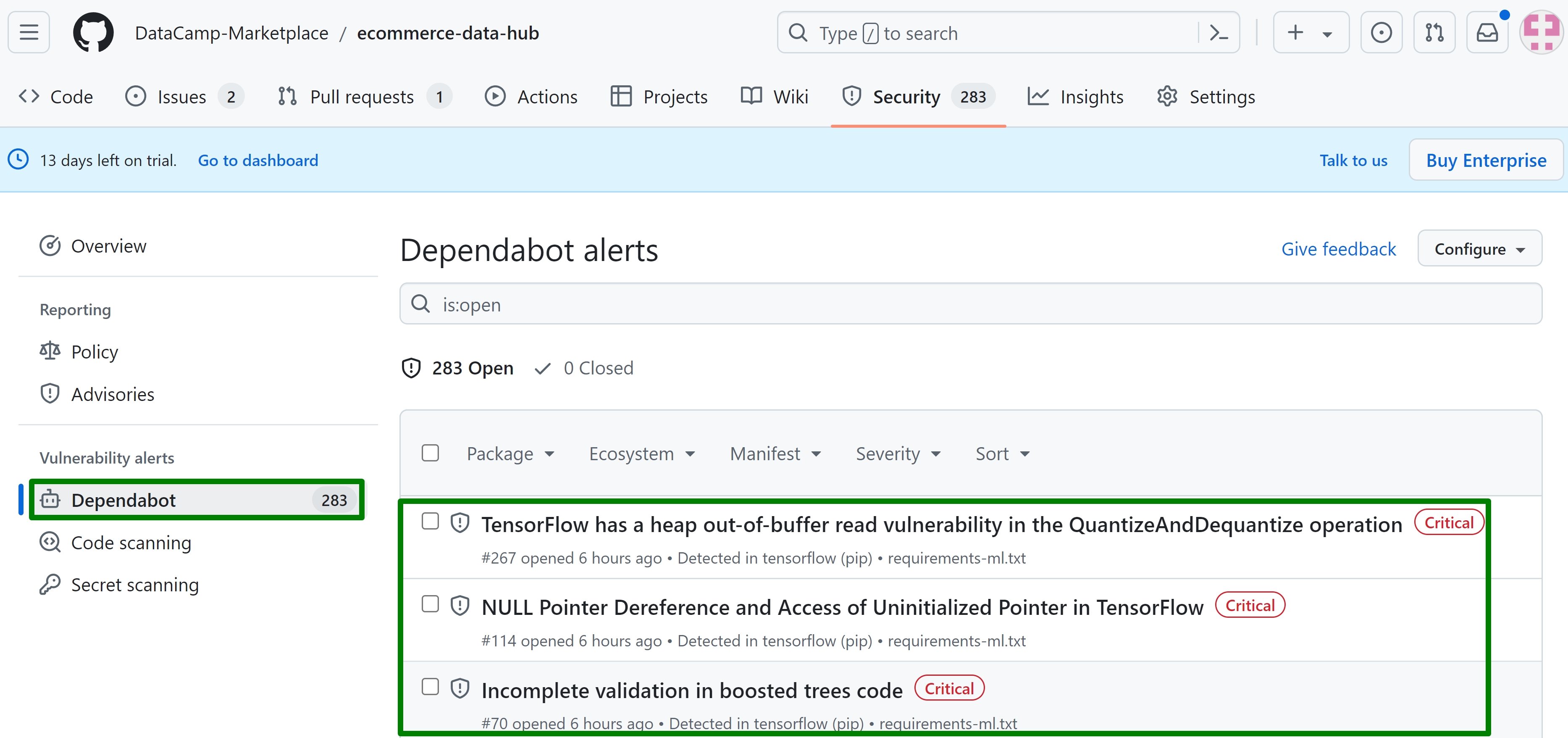Viewport: 1568px width, 738px height.
Task: Click the Critical label on alert #114
Action: tap(1250, 605)
